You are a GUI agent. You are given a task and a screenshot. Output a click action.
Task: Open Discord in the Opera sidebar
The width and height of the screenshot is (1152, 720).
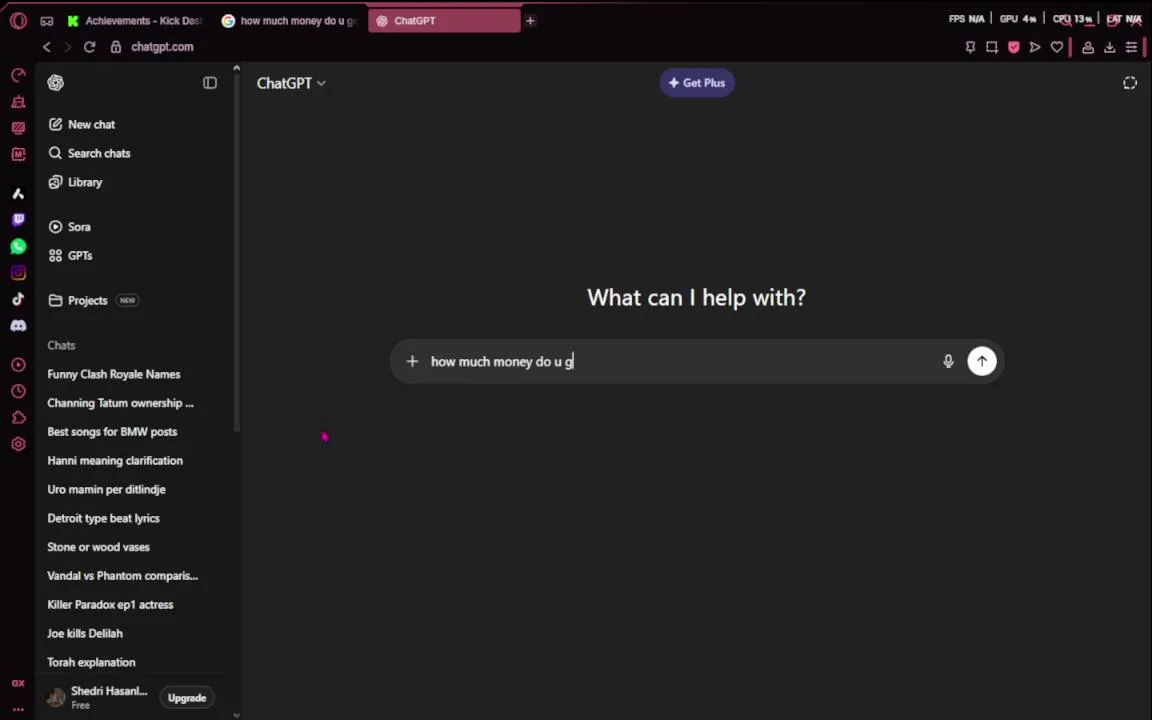18,325
